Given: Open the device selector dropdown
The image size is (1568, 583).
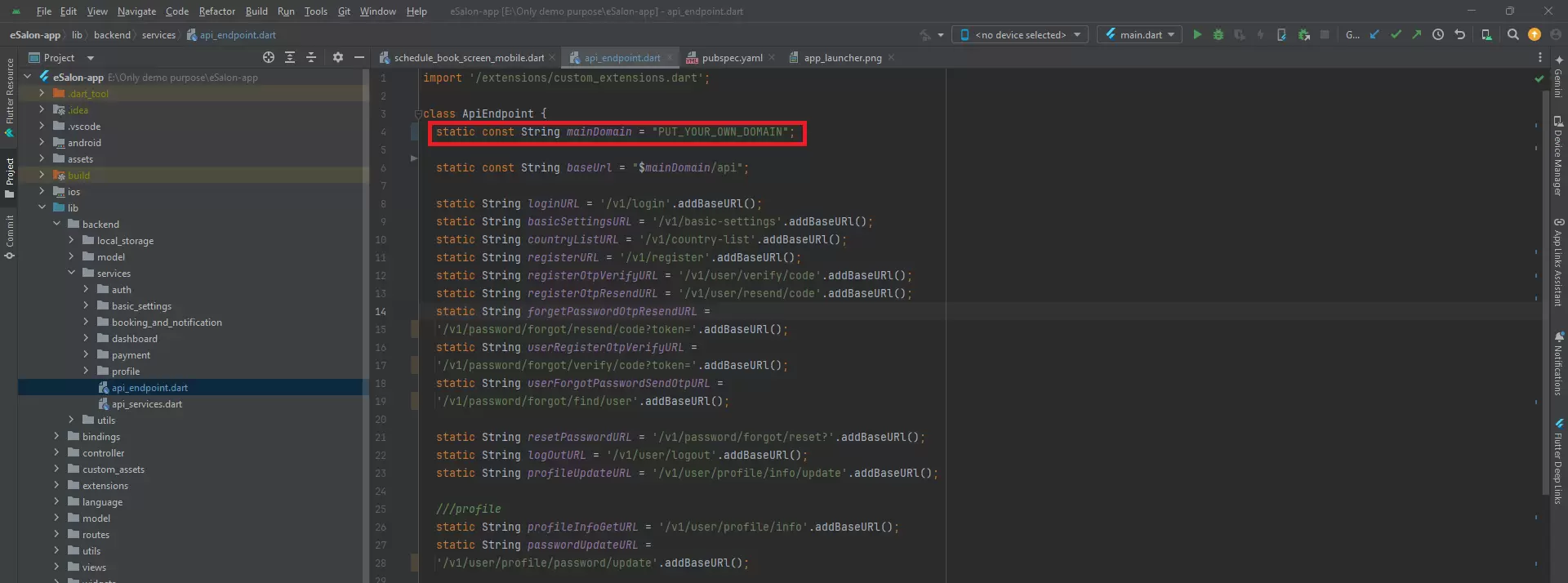Looking at the screenshot, I should (1020, 34).
